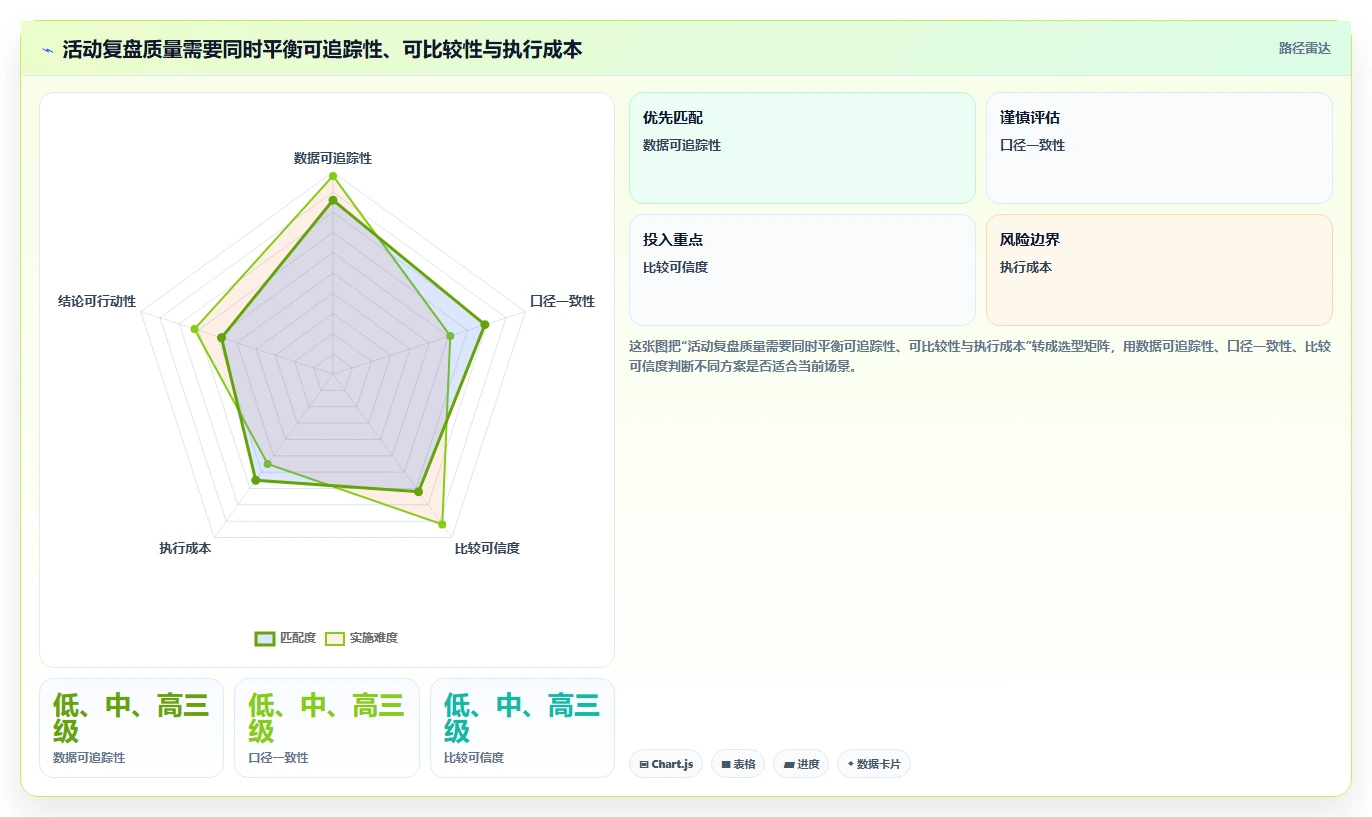Click the 匹配度 point on the 结论可行动性 axis
This screenshot has width=1372, height=817.
click(223, 338)
